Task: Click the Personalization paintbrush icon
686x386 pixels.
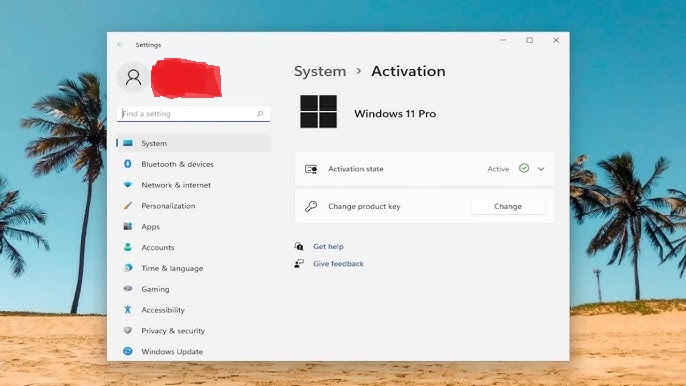Action: (x=128, y=205)
